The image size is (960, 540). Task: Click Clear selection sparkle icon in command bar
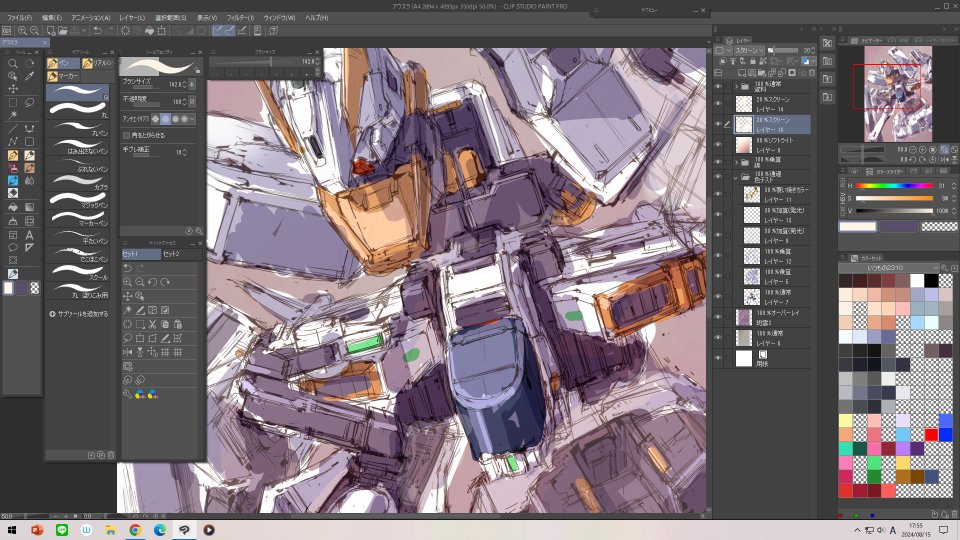[x=125, y=30]
